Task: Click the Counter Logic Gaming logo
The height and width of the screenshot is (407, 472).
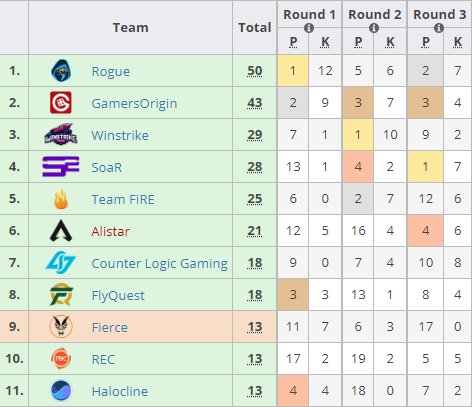Action: [61, 262]
